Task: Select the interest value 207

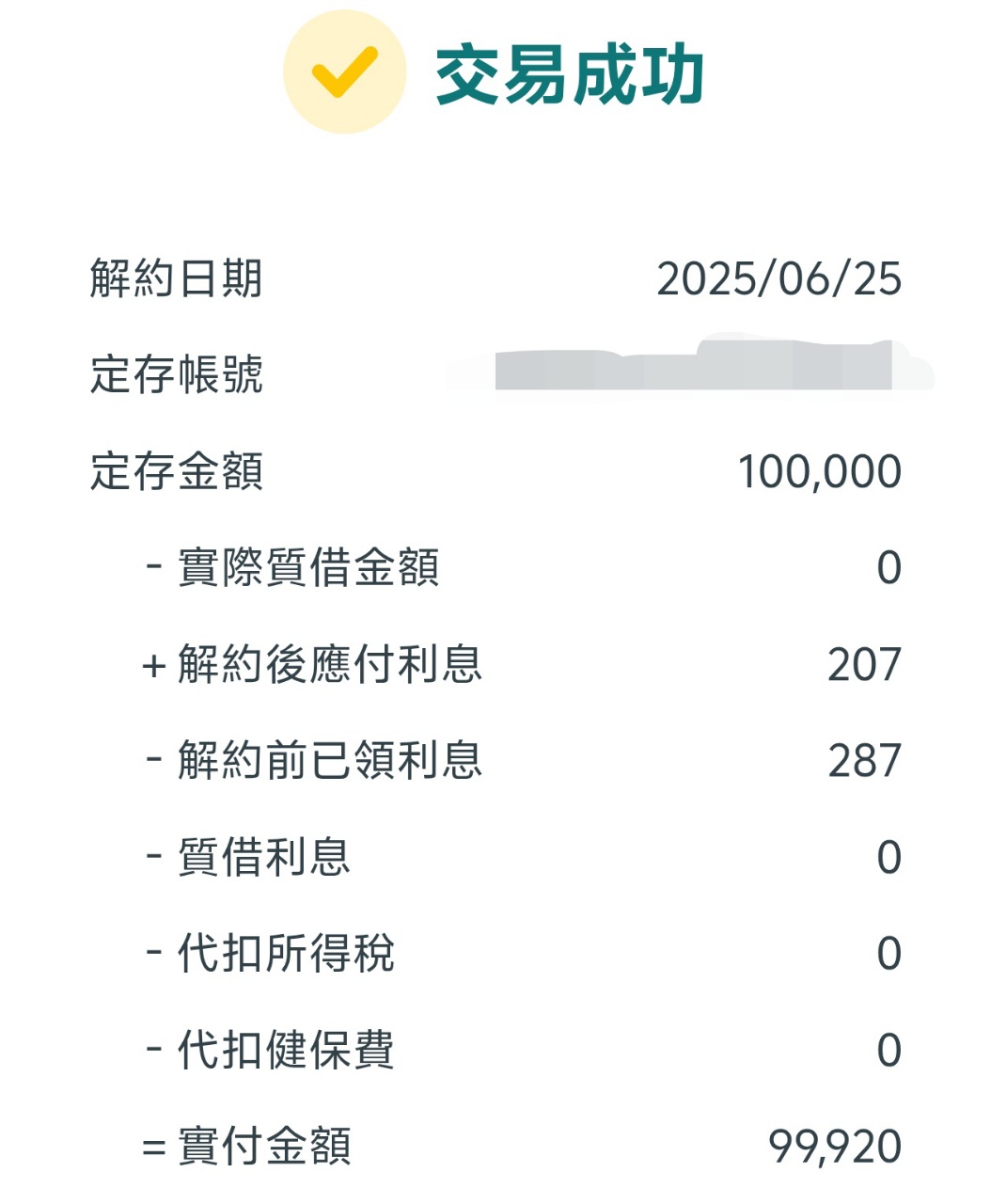Action: tap(865, 665)
